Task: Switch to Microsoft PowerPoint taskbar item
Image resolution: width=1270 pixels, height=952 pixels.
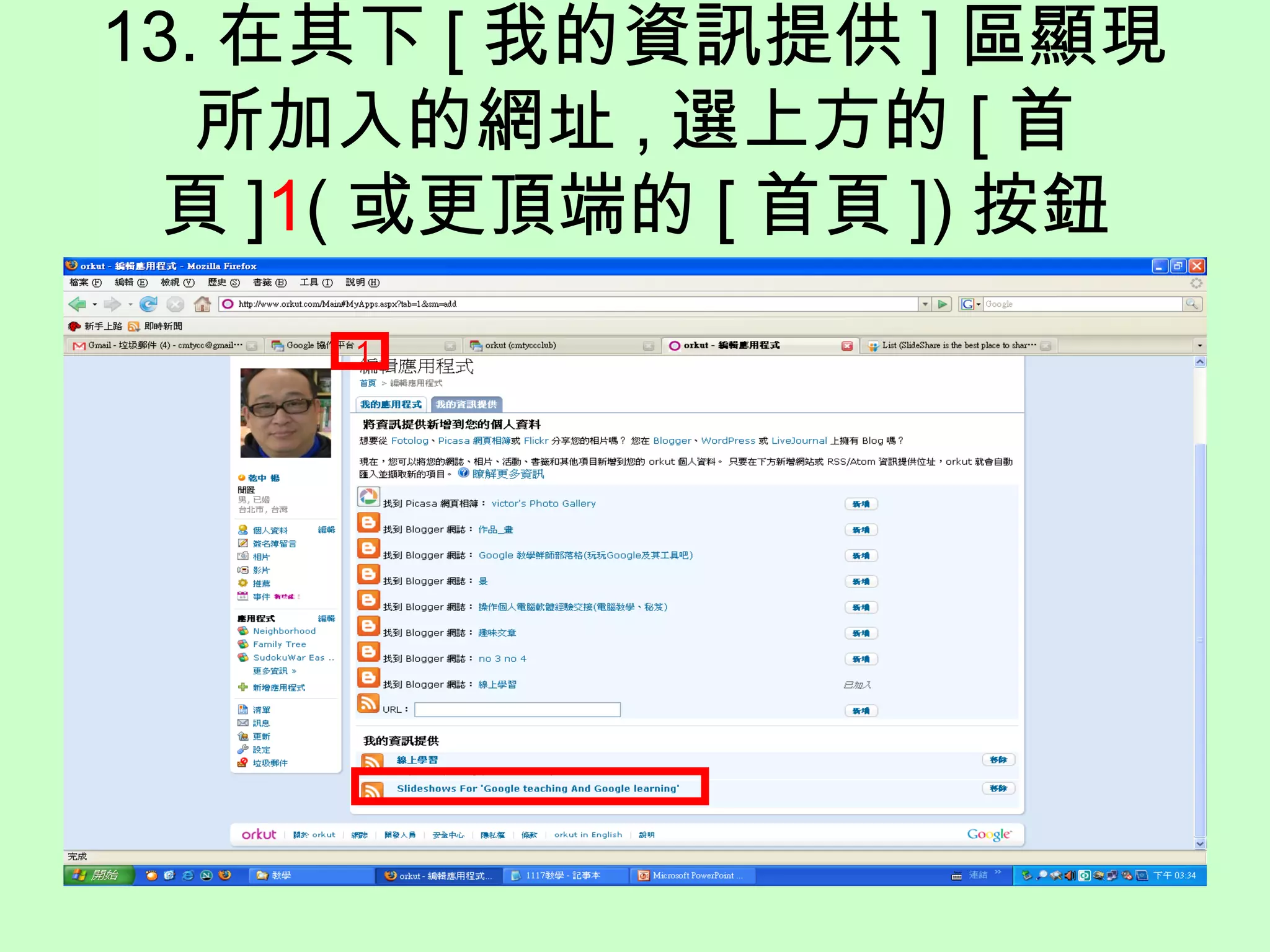Action: point(693,876)
